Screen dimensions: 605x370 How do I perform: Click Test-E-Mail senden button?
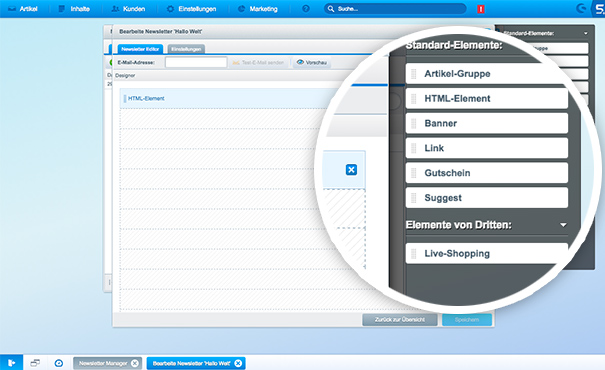pyautogui.click(x=258, y=63)
